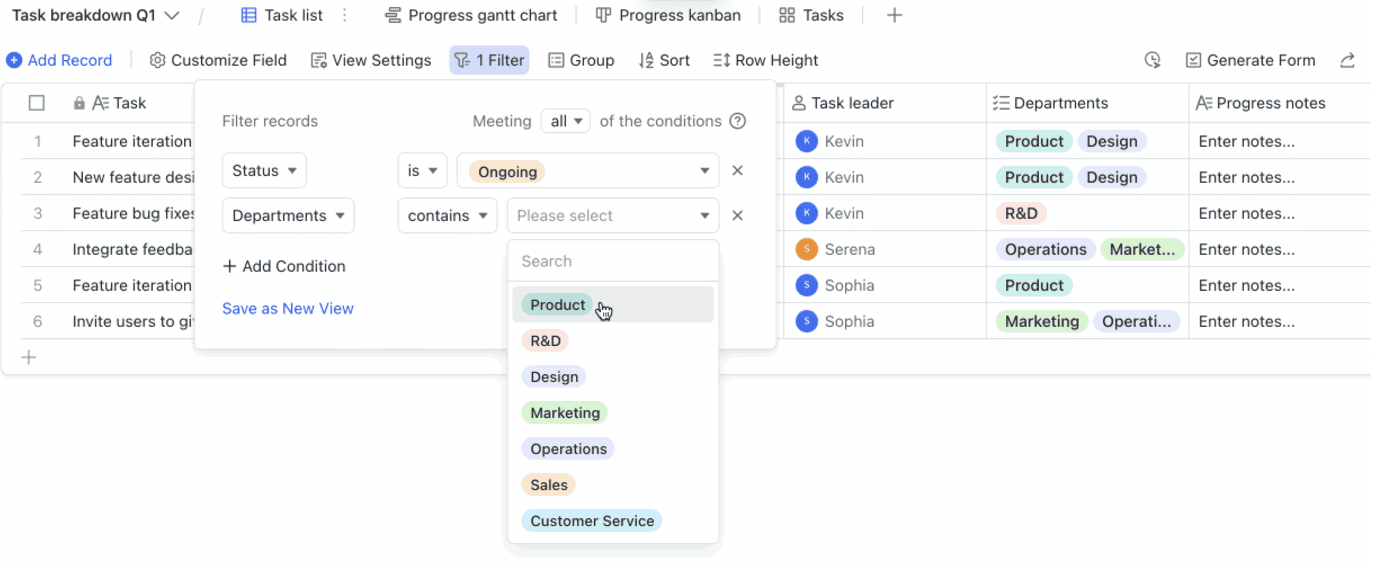The image size is (1376, 570).
Task: Click the Task column header
Action: click(x=128, y=103)
